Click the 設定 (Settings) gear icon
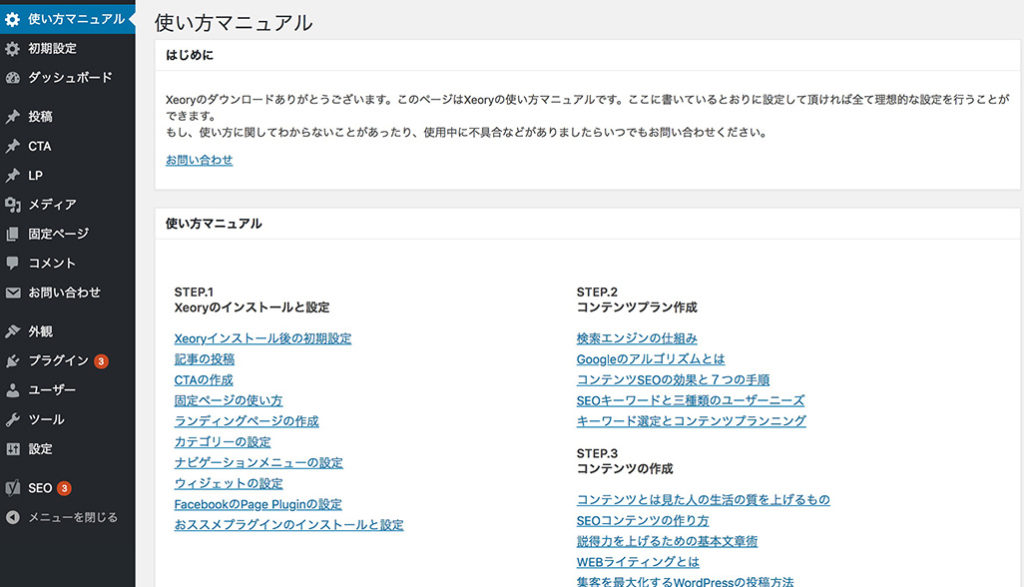1024x587 pixels. [13, 448]
